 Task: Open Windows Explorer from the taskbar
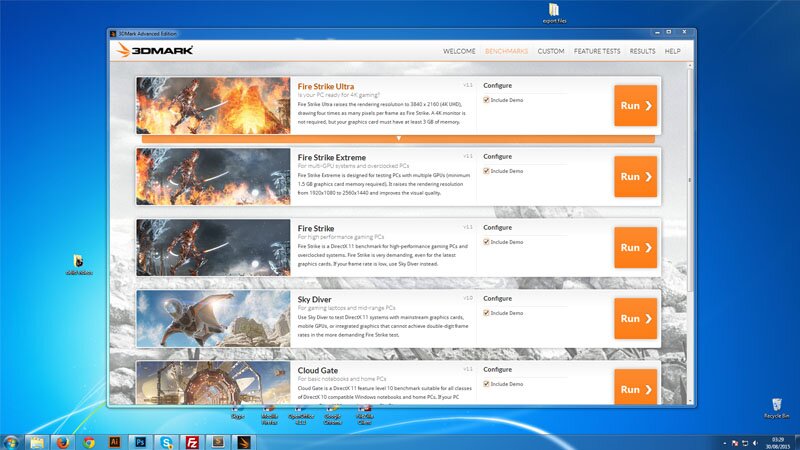point(37,442)
